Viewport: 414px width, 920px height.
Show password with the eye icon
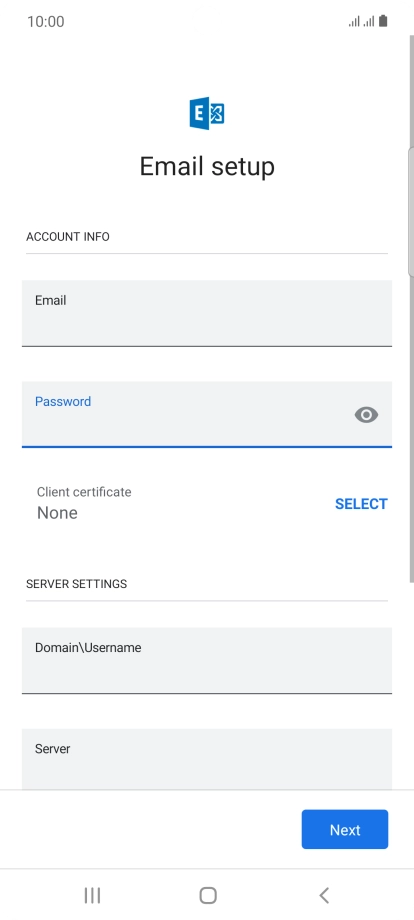click(x=367, y=415)
